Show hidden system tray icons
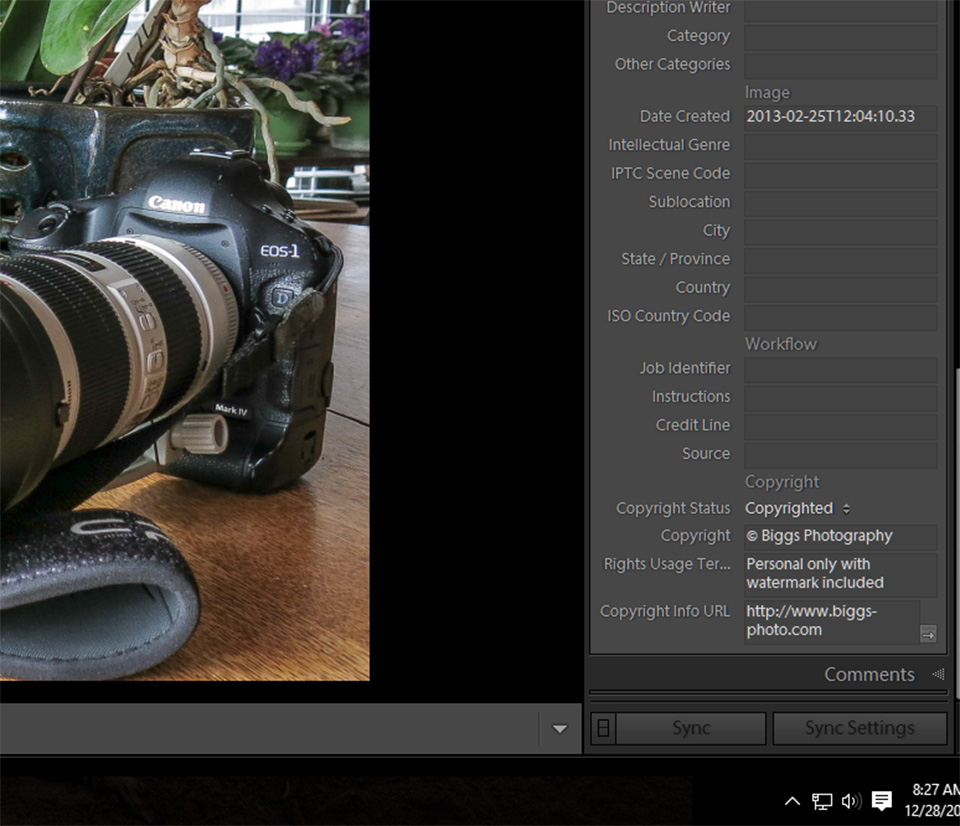 792,801
